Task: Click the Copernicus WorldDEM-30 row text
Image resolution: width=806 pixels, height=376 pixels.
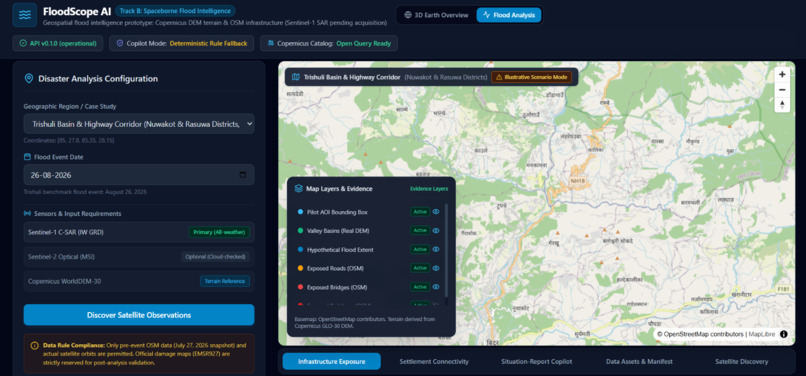Action: (x=64, y=281)
